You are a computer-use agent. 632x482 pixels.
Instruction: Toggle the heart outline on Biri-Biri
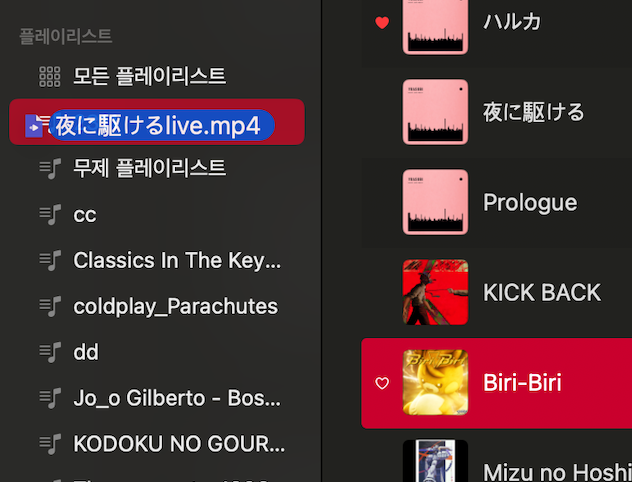coord(382,383)
